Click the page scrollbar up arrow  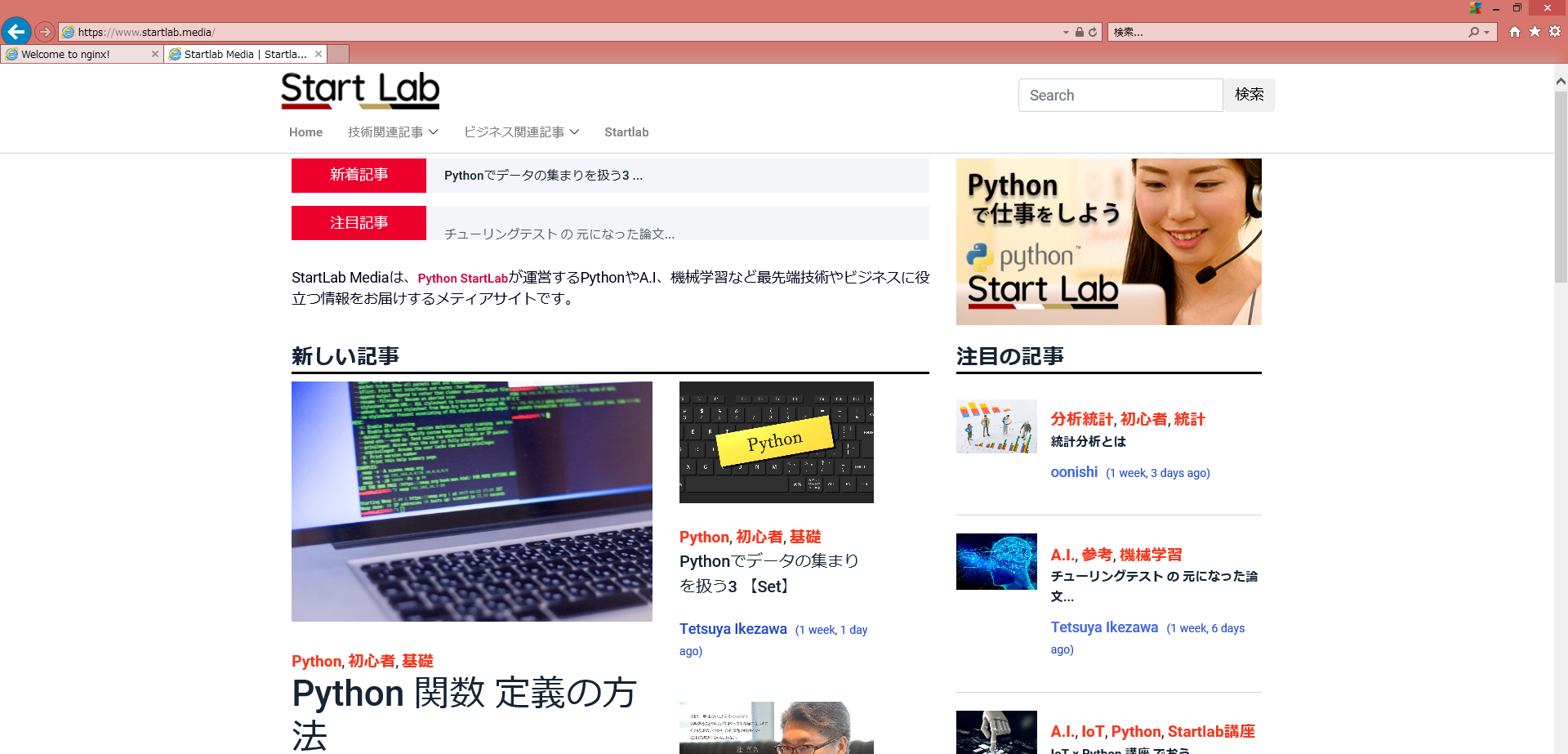pyautogui.click(x=1561, y=81)
